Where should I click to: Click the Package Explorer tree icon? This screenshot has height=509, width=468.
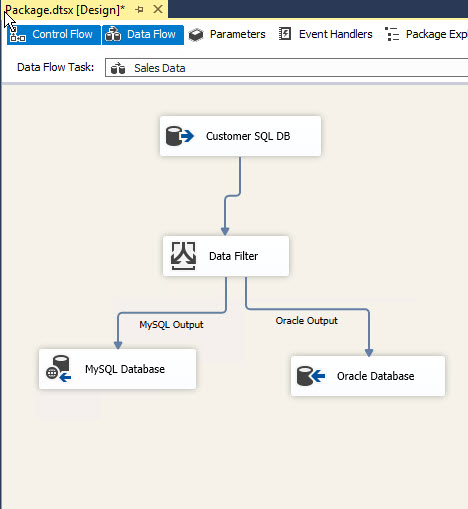[x=392, y=34]
